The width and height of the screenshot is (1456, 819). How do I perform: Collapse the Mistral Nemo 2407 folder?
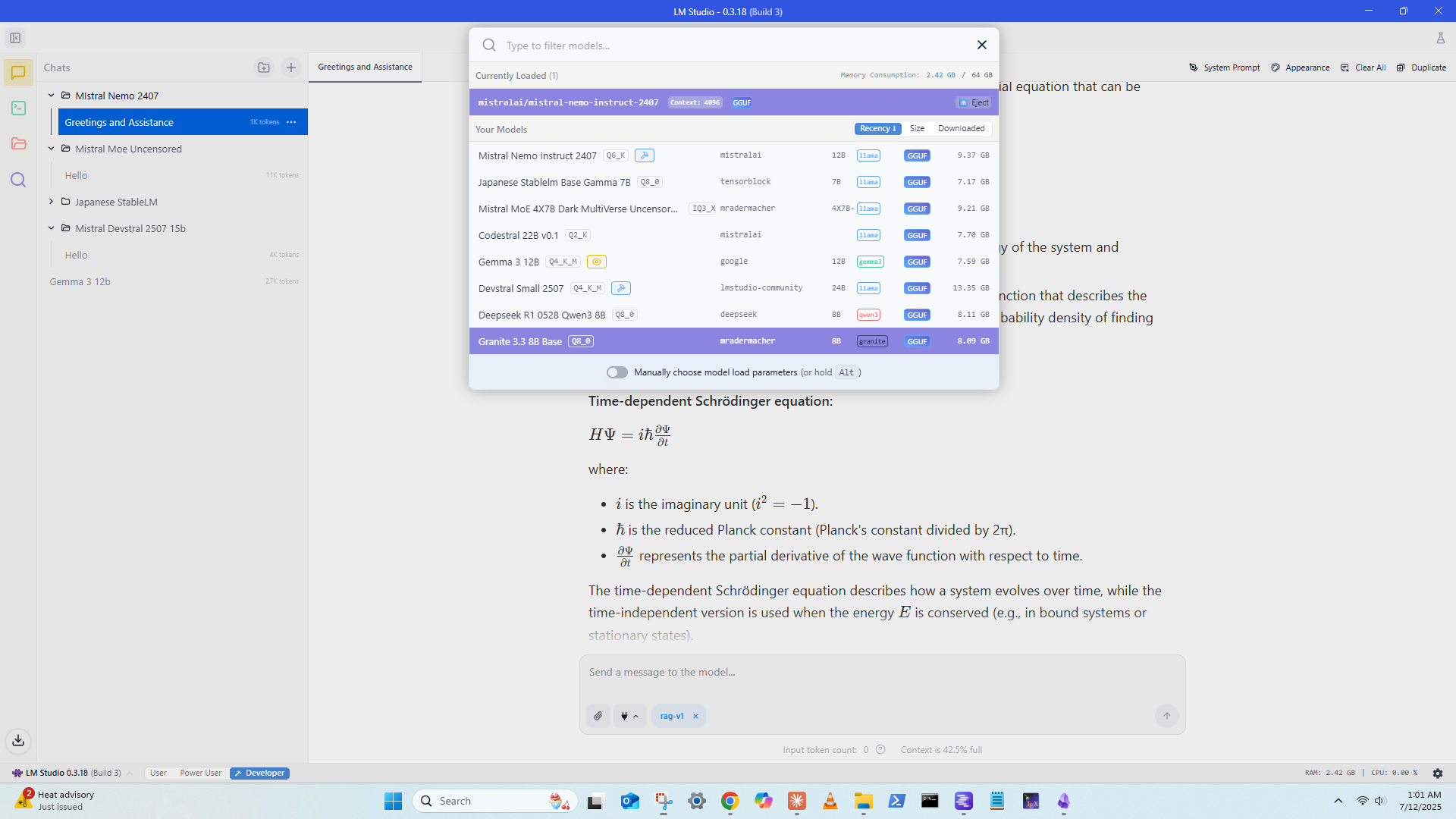coord(52,96)
